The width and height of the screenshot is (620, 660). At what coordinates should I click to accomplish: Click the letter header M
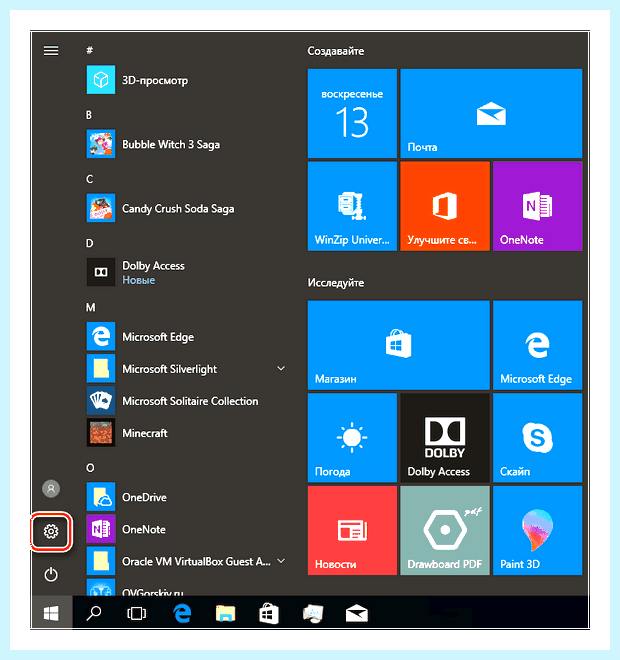click(90, 307)
